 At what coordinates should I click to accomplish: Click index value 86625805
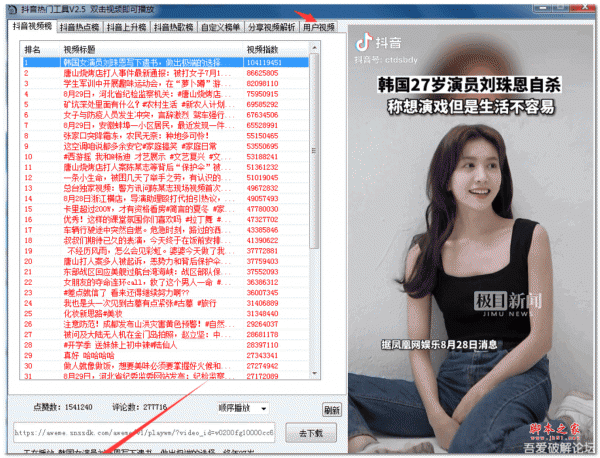click(262, 73)
